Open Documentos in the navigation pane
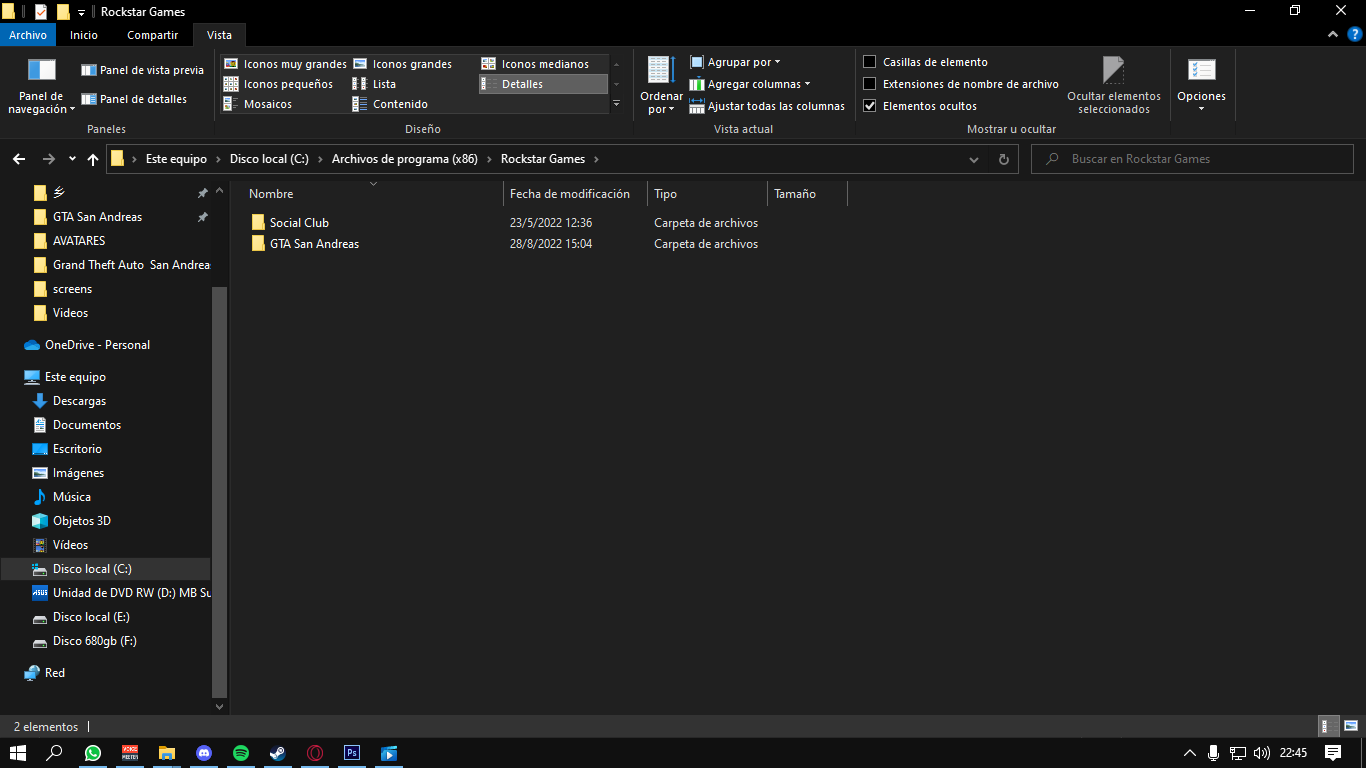 [x=87, y=425]
